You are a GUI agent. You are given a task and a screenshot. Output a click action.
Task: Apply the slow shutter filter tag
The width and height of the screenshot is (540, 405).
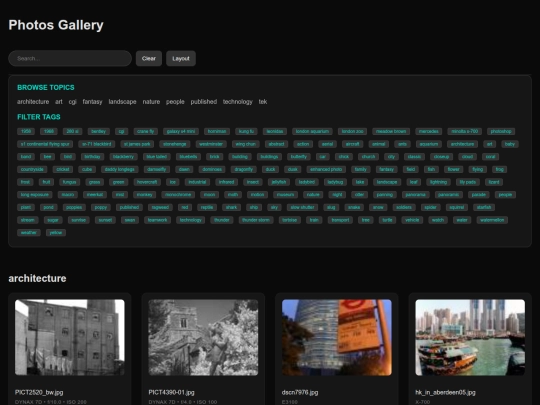302,207
